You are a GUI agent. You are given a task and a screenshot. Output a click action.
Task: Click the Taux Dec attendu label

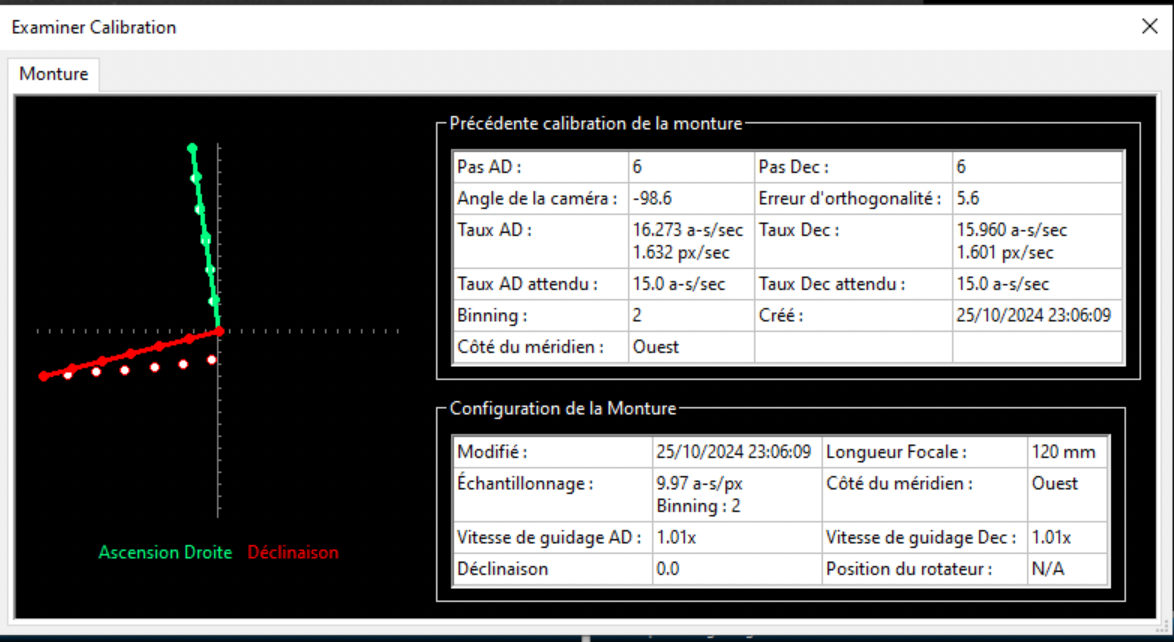832,285
